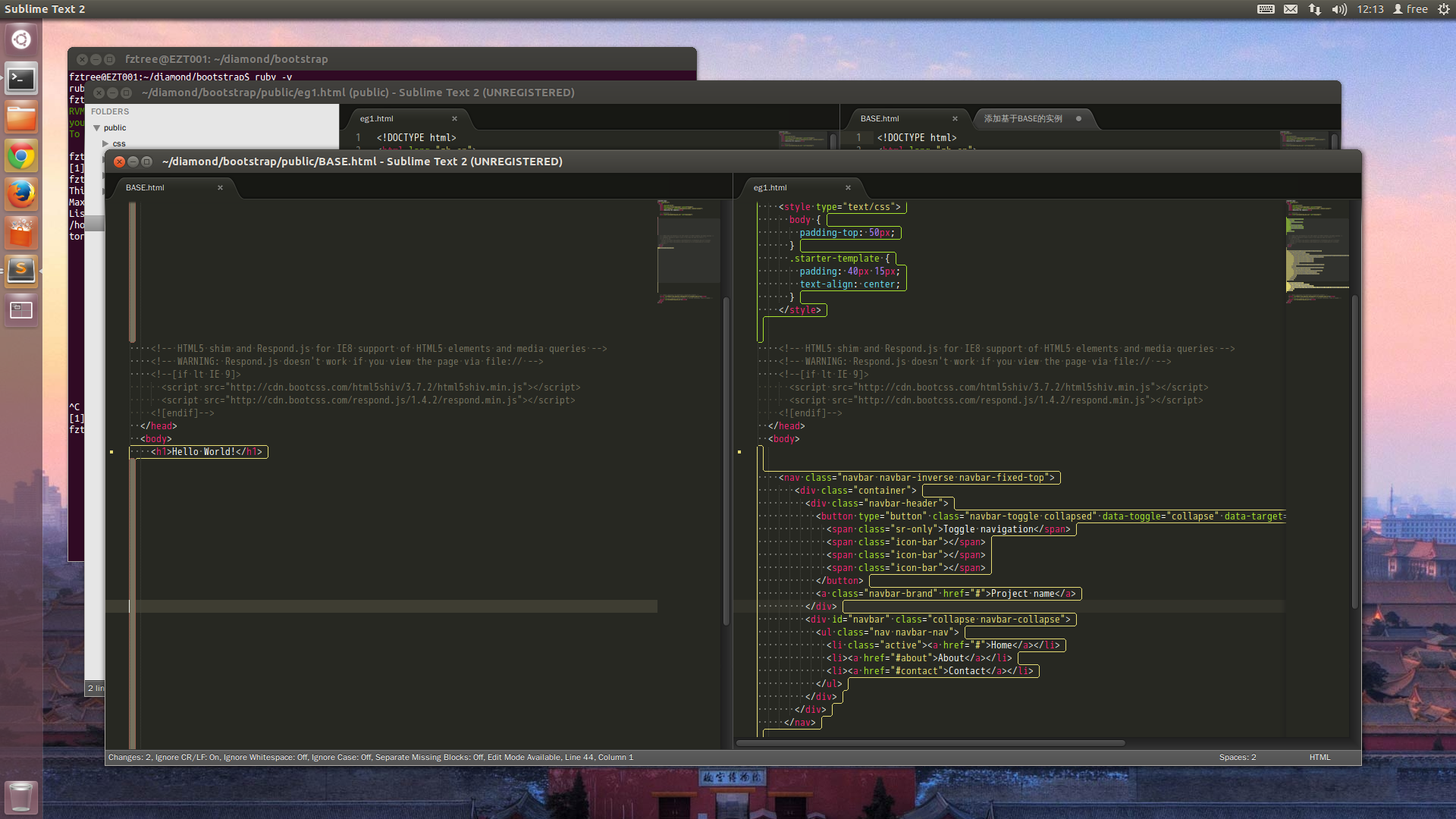Switch to eg1.html tab in right pane

coord(770,187)
